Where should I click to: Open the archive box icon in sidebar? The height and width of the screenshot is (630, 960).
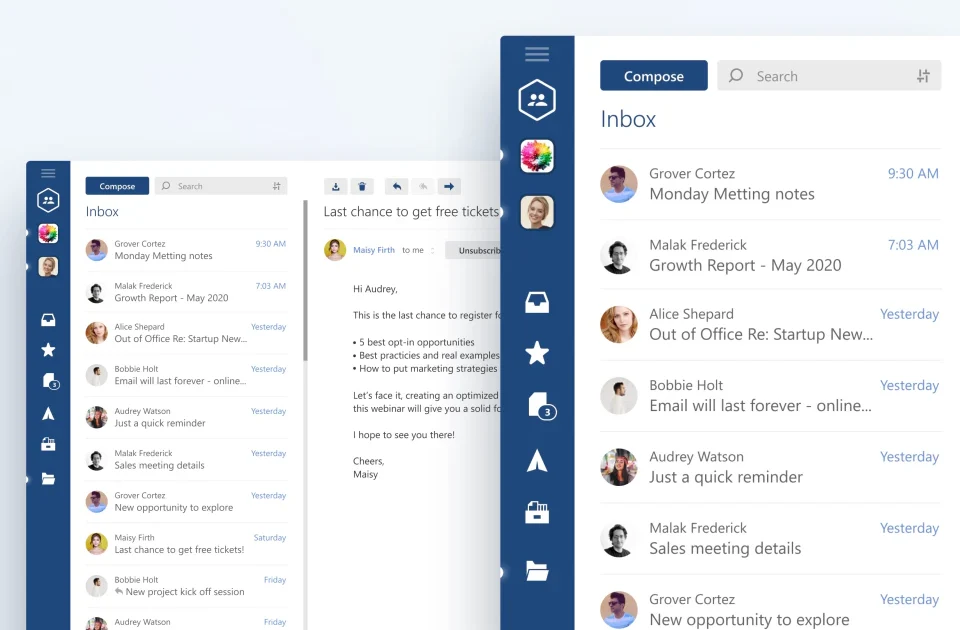pyautogui.click(x=537, y=512)
